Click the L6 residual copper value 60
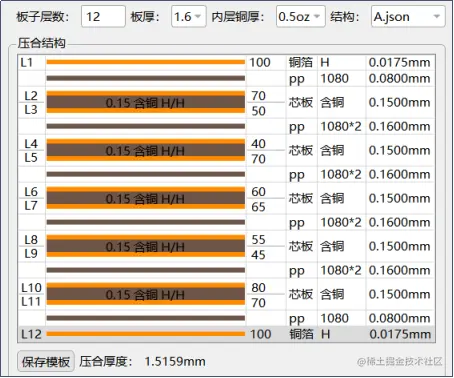454x378 pixels. (x=259, y=192)
